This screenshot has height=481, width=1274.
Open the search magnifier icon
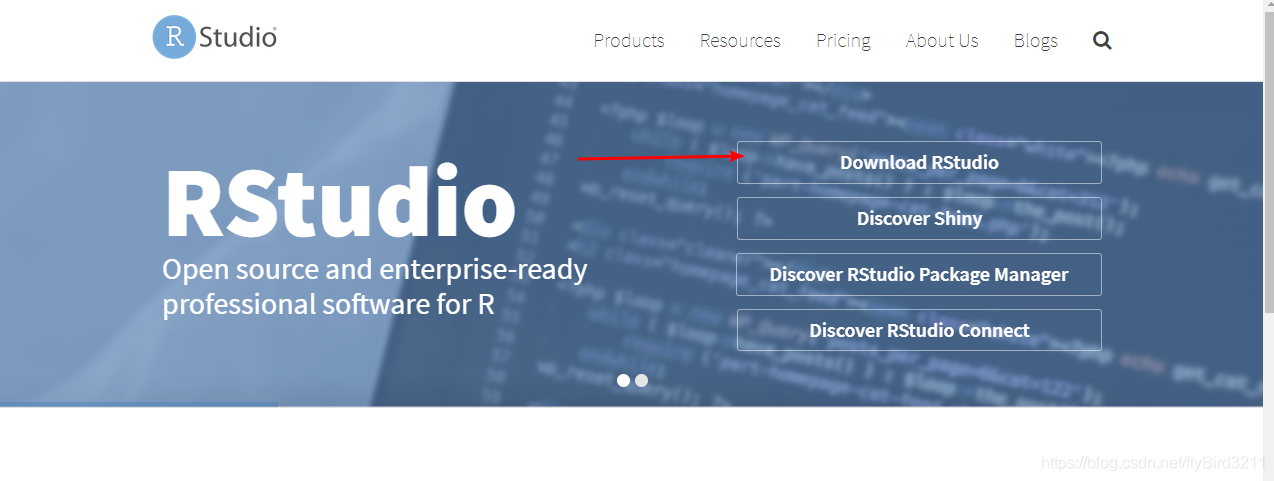tap(1102, 41)
